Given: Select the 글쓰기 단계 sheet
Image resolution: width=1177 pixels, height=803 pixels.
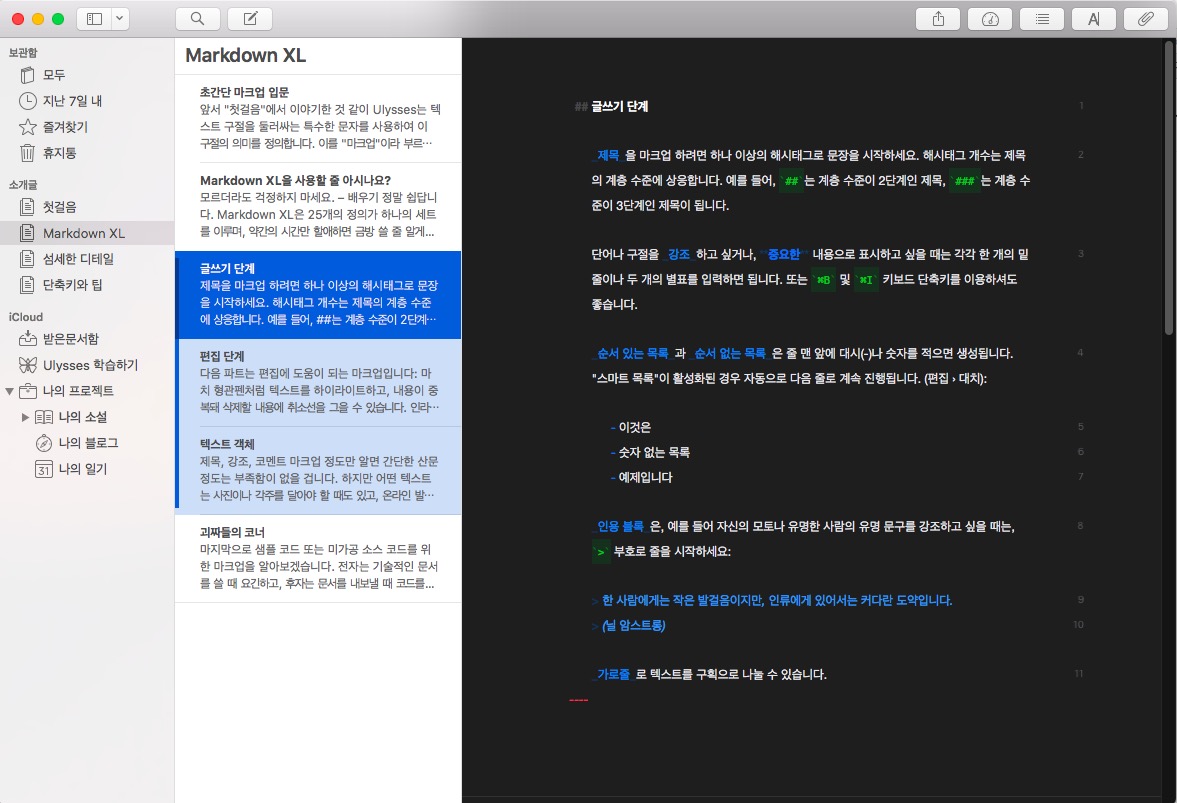Looking at the screenshot, I should click(x=318, y=294).
